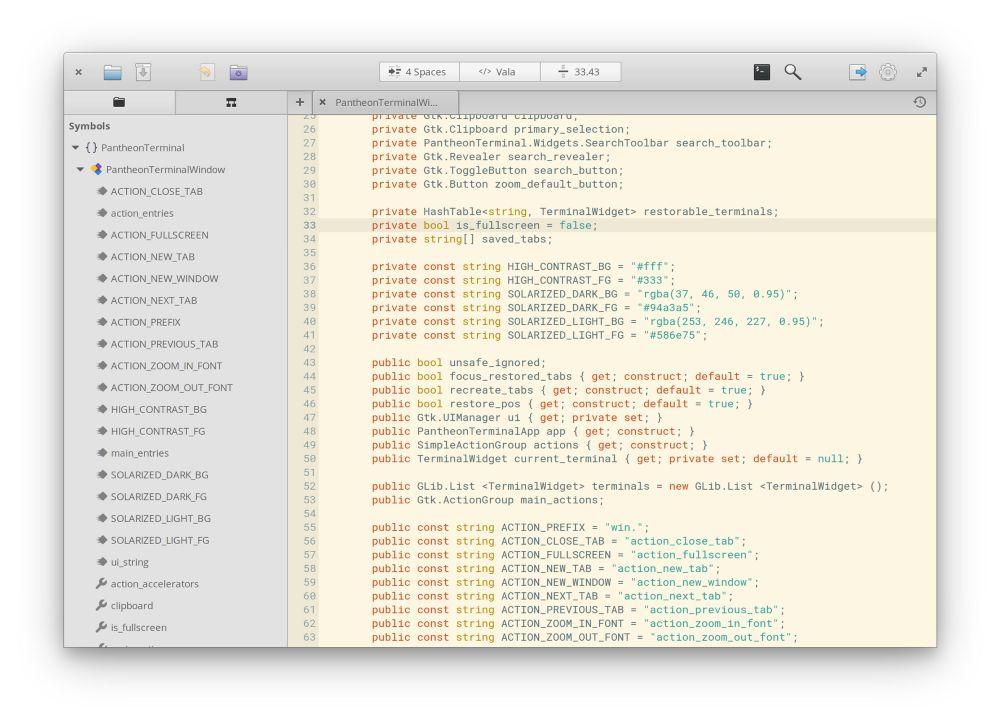Click the share/export arrow icon
The image size is (1000, 722).
(857, 72)
